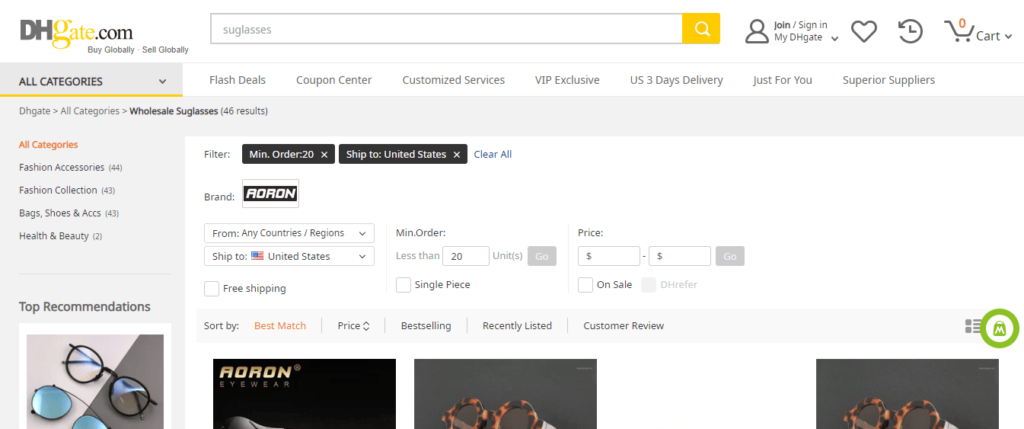The image size is (1024, 429).
Task: Click the Min.Order units input field
Action: (x=466, y=257)
